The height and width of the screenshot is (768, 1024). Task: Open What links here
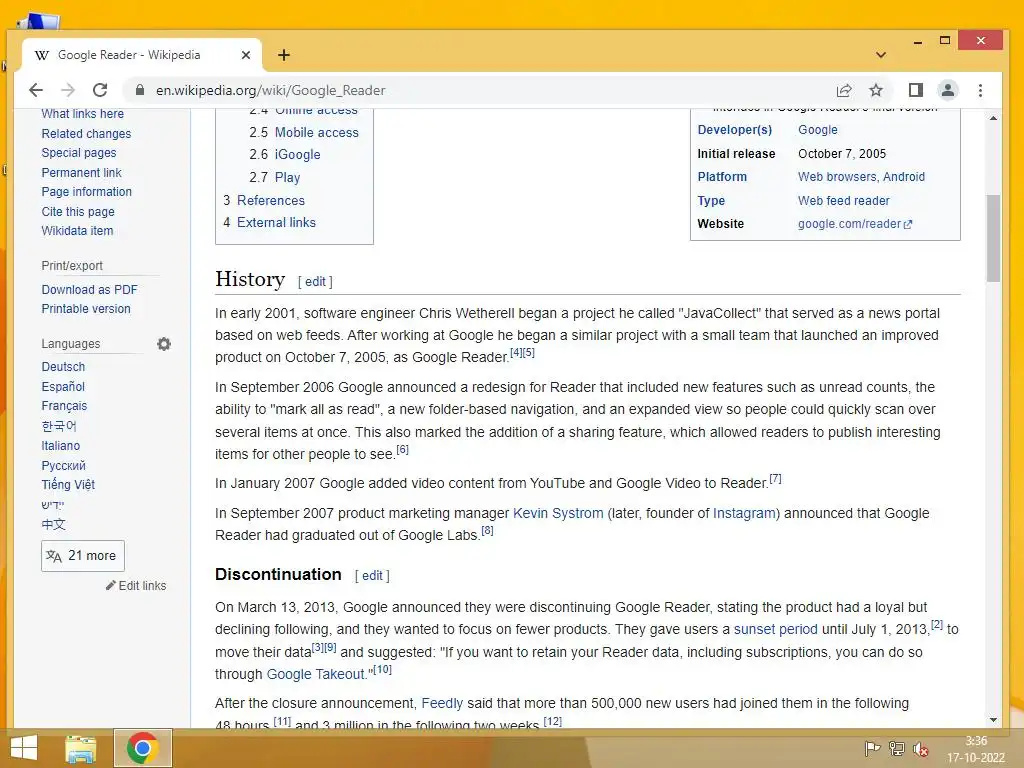pos(82,114)
